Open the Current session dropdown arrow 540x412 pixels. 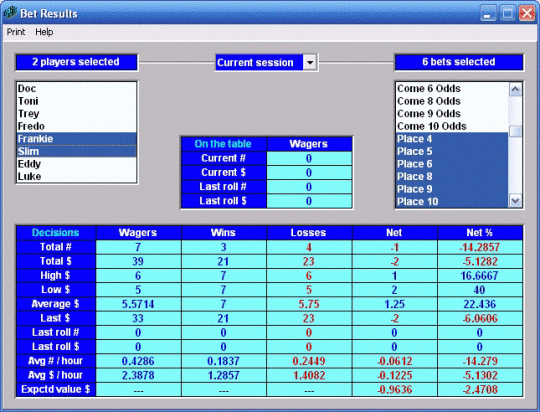[x=310, y=63]
